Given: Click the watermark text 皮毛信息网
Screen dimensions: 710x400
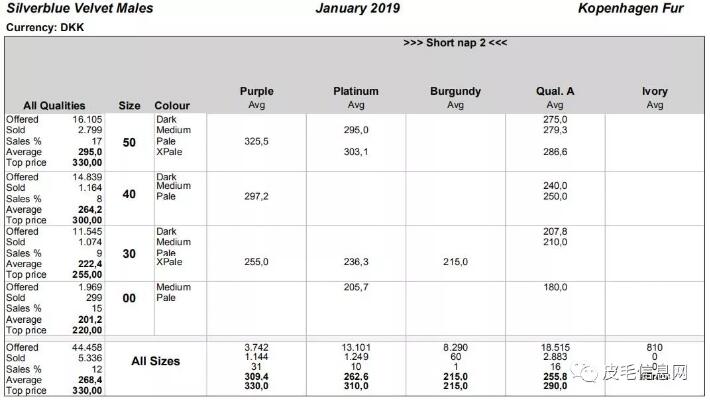Looking at the screenshot, I should click(x=646, y=374).
